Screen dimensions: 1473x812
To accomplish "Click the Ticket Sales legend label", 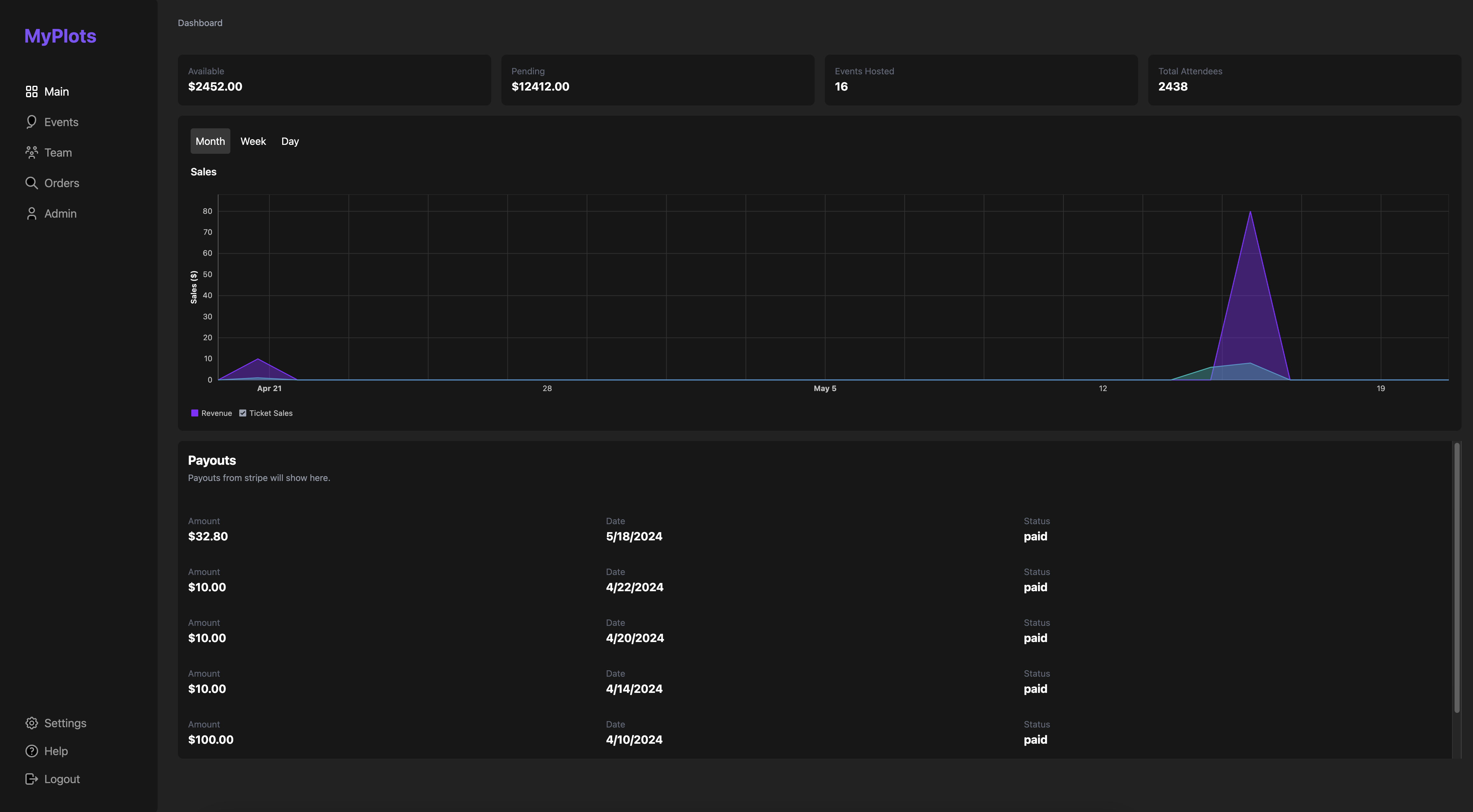I will pyautogui.click(x=271, y=413).
